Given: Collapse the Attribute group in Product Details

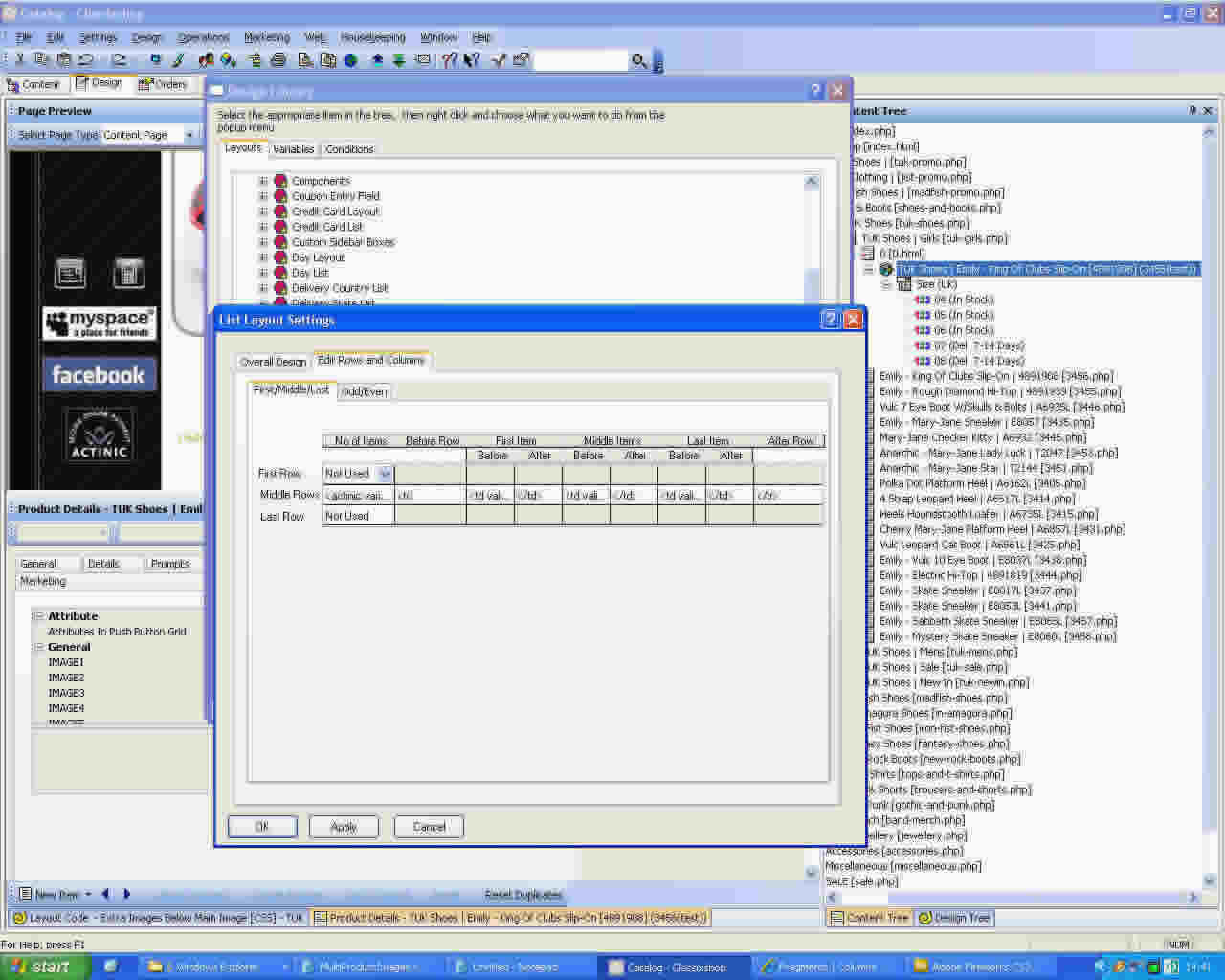Looking at the screenshot, I should coord(38,616).
